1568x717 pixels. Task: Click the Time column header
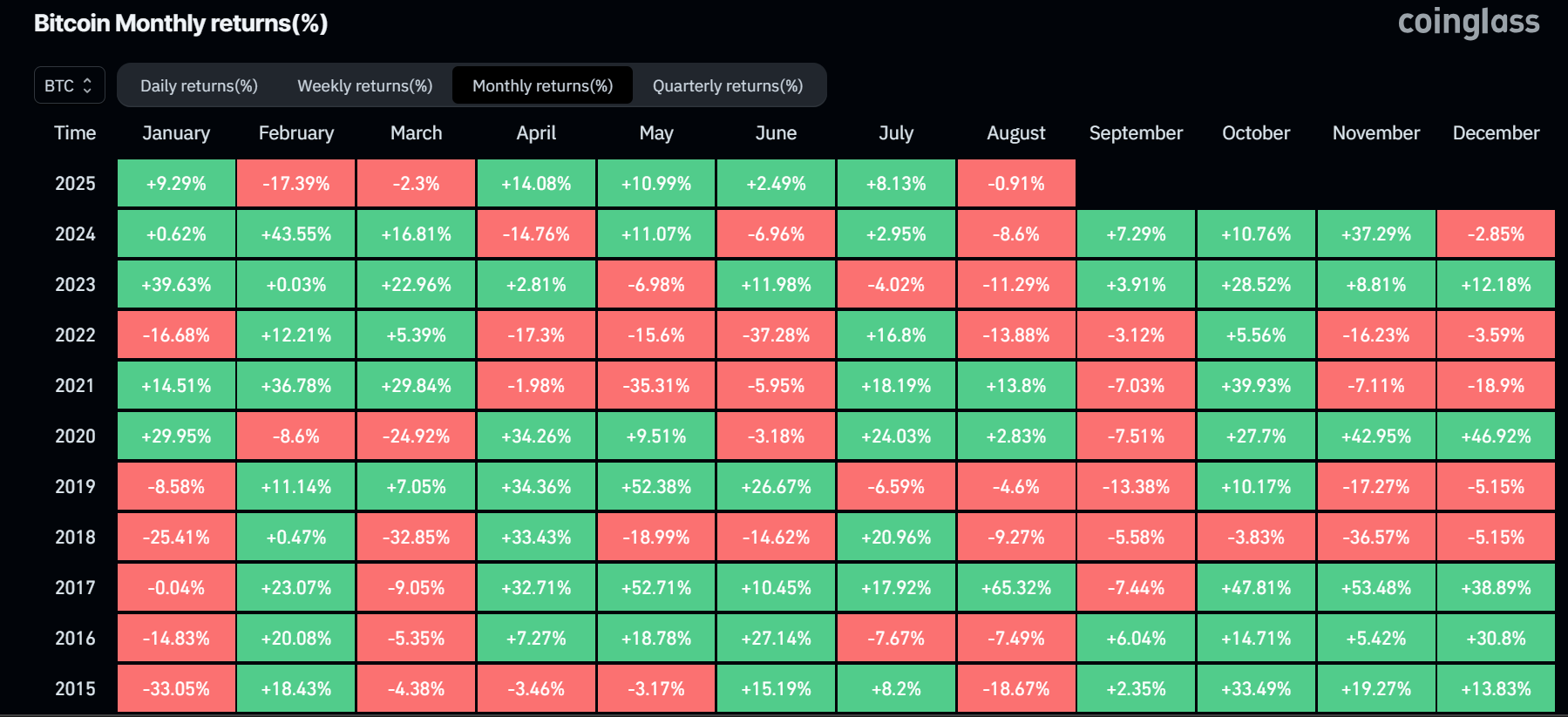pos(75,133)
